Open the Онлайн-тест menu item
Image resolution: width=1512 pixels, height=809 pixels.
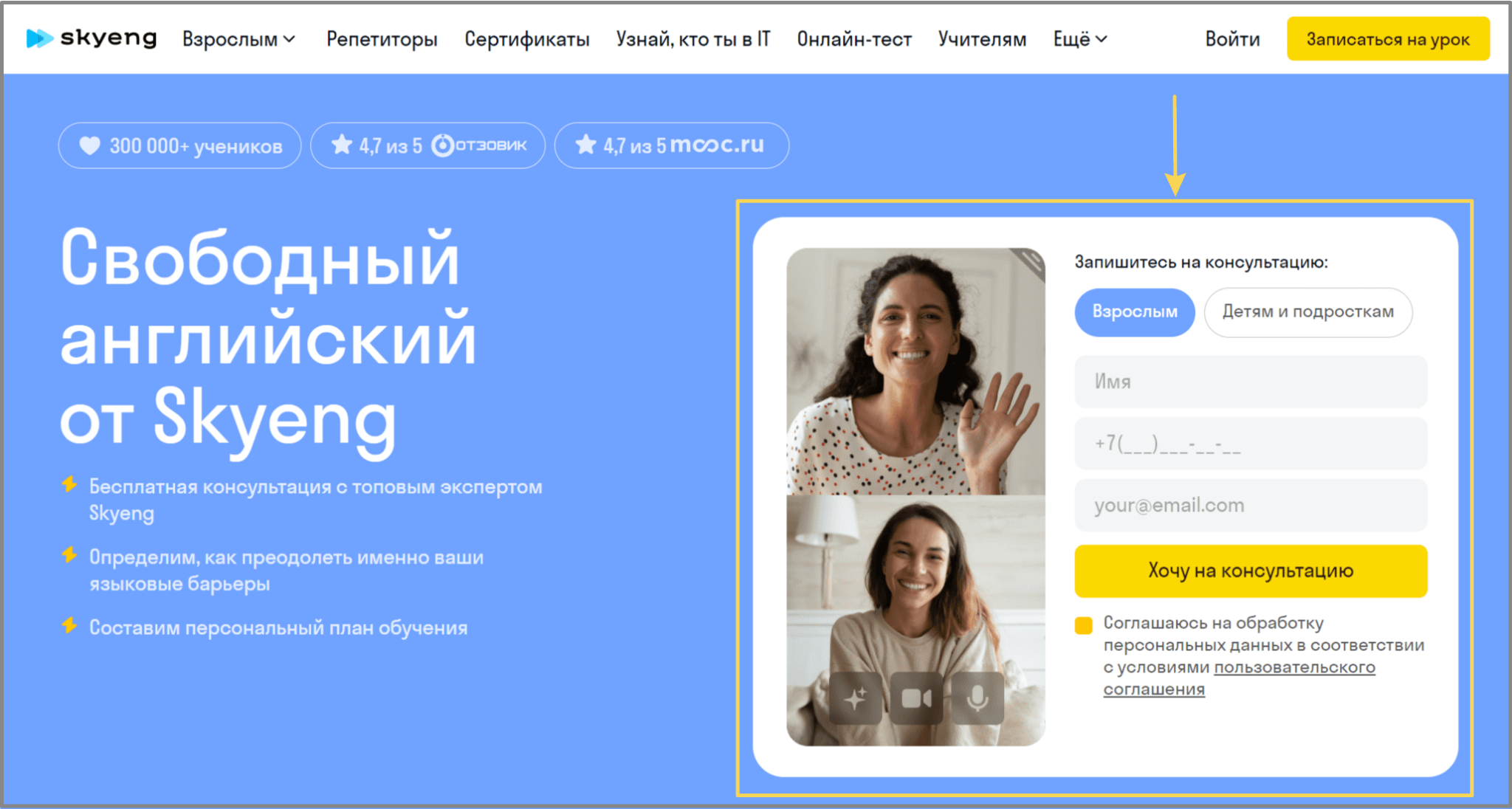(854, 39)
